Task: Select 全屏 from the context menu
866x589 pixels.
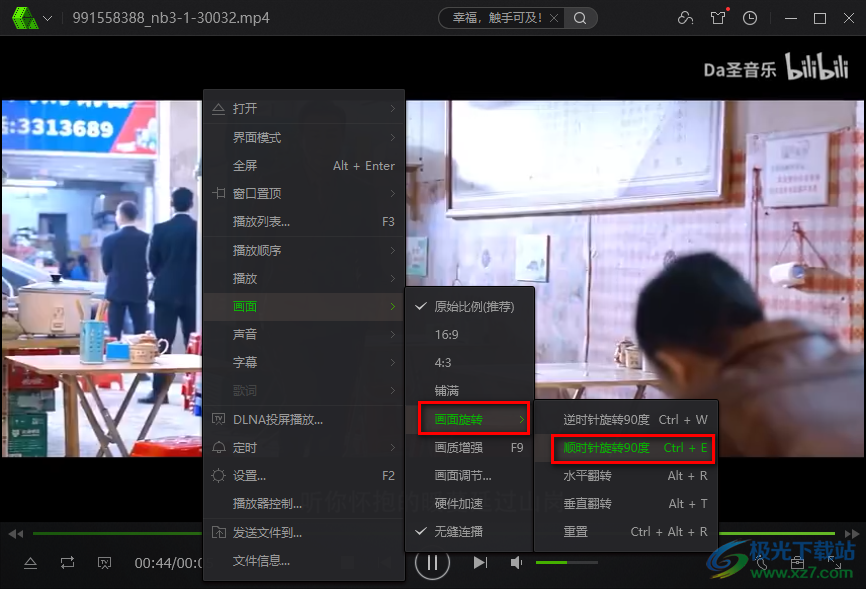Action: pyautogui.click(x=304, y=165)
